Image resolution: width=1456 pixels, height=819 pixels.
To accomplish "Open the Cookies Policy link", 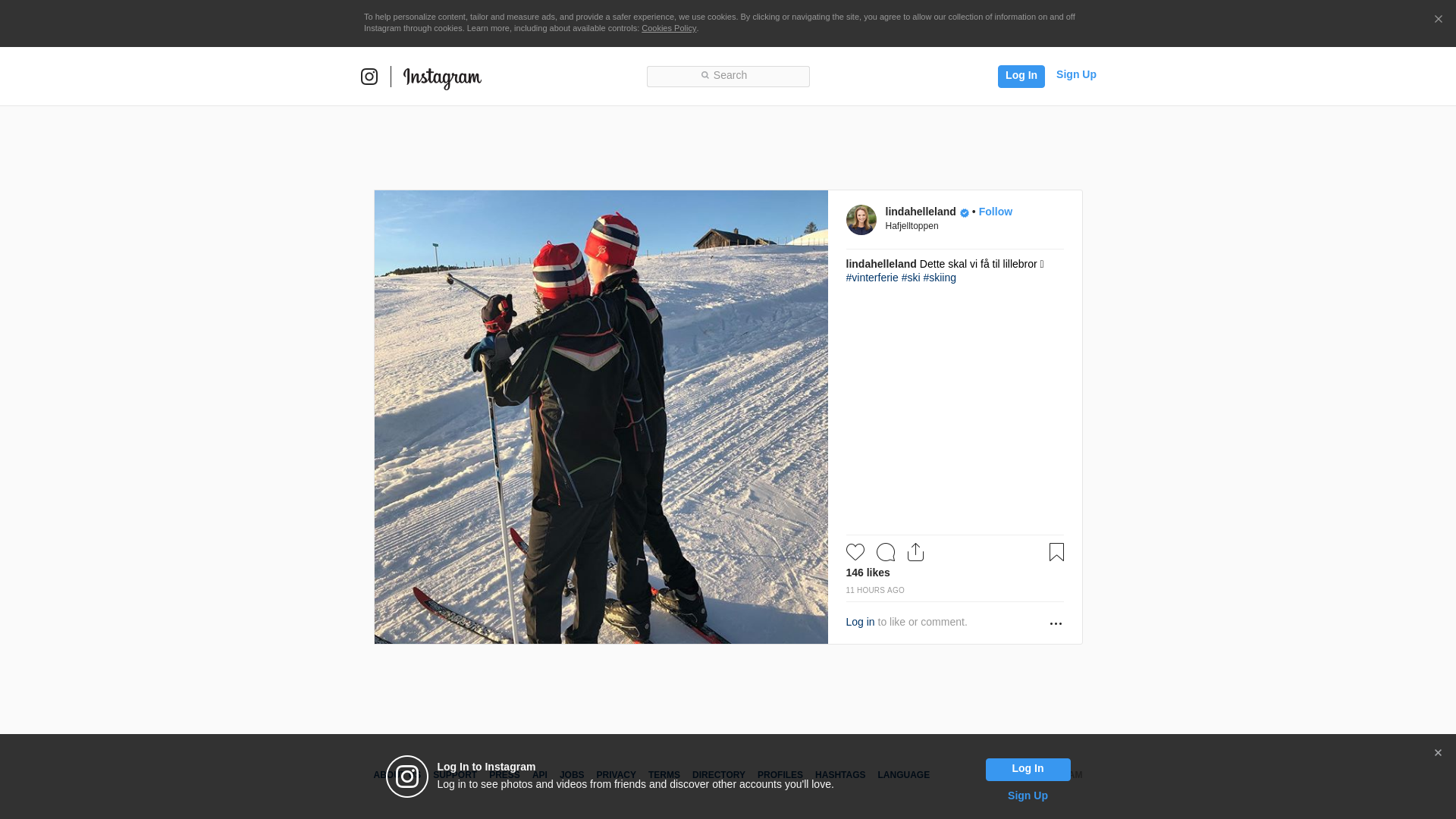I will (668, 28).
